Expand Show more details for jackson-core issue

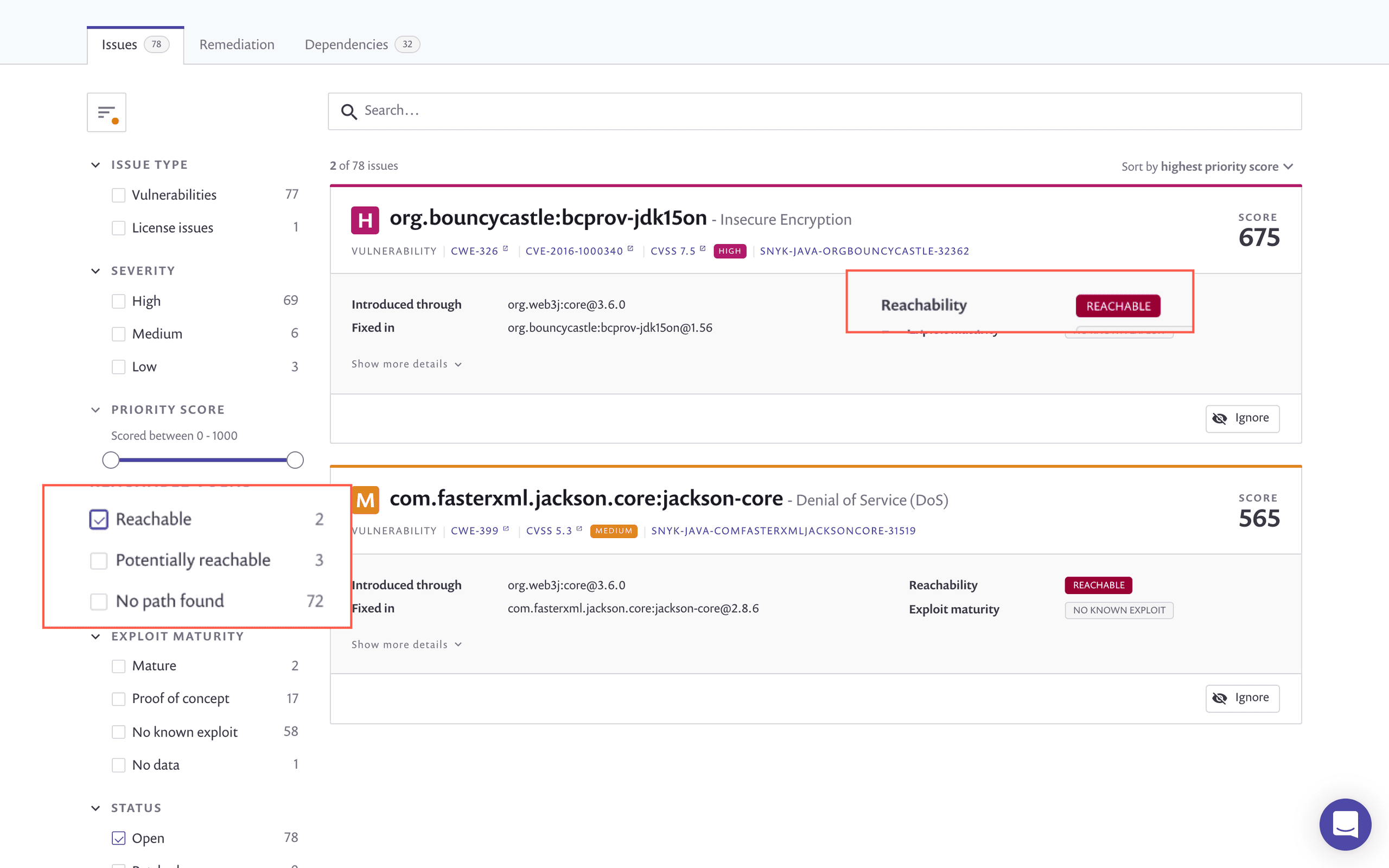(406, 644)
